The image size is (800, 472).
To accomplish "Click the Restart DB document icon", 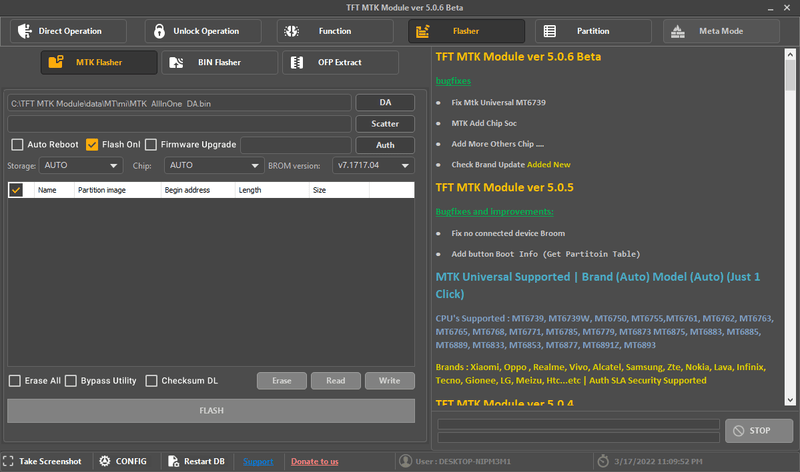I will tap(173, 461).
